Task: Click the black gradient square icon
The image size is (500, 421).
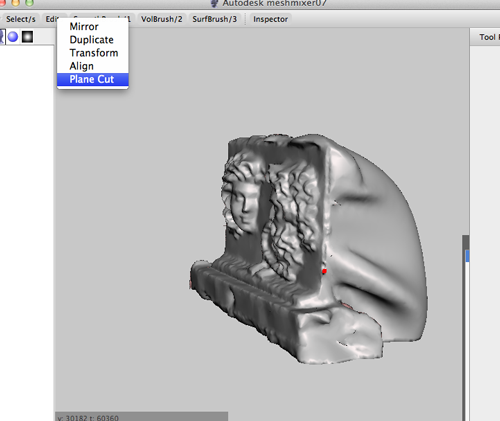Action: [x=27, y=37]
